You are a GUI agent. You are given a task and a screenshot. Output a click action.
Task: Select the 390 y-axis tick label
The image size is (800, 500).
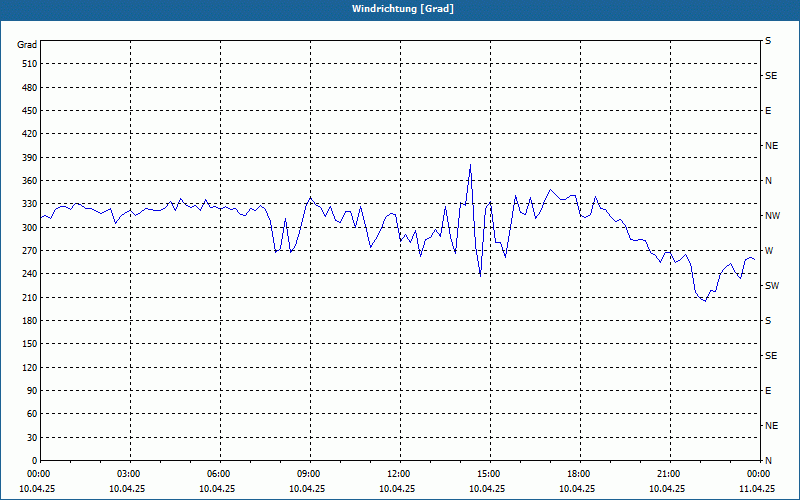click(x=29, y=158)
